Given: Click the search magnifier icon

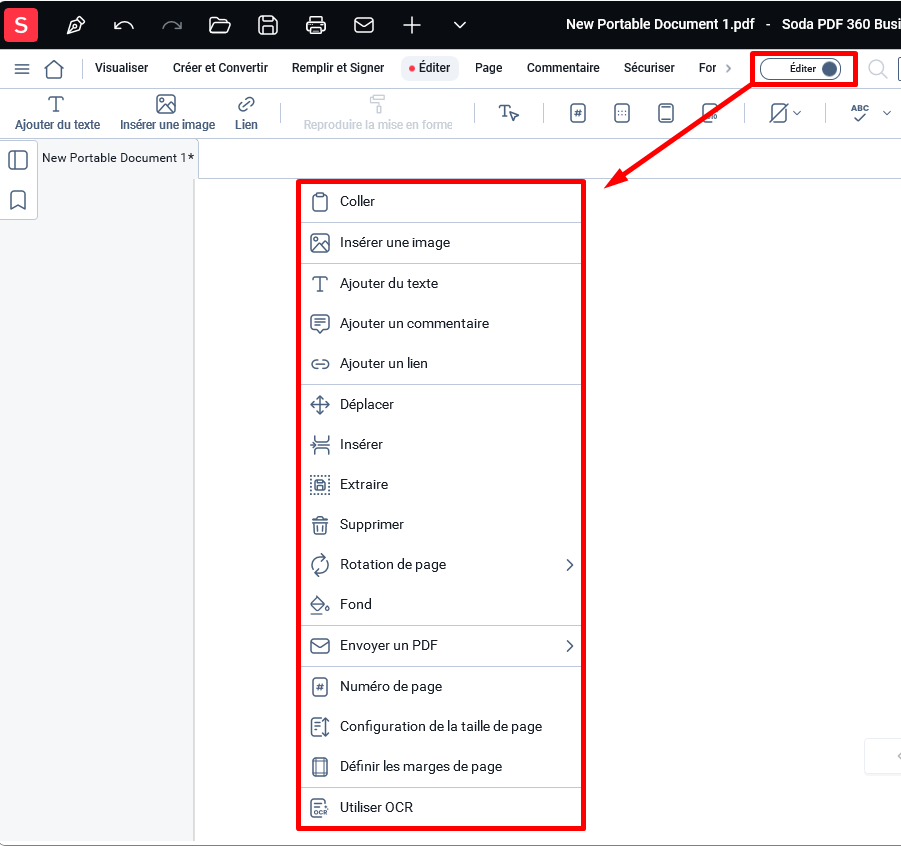Looking at the screenshot, I should [x=877, y=69].
